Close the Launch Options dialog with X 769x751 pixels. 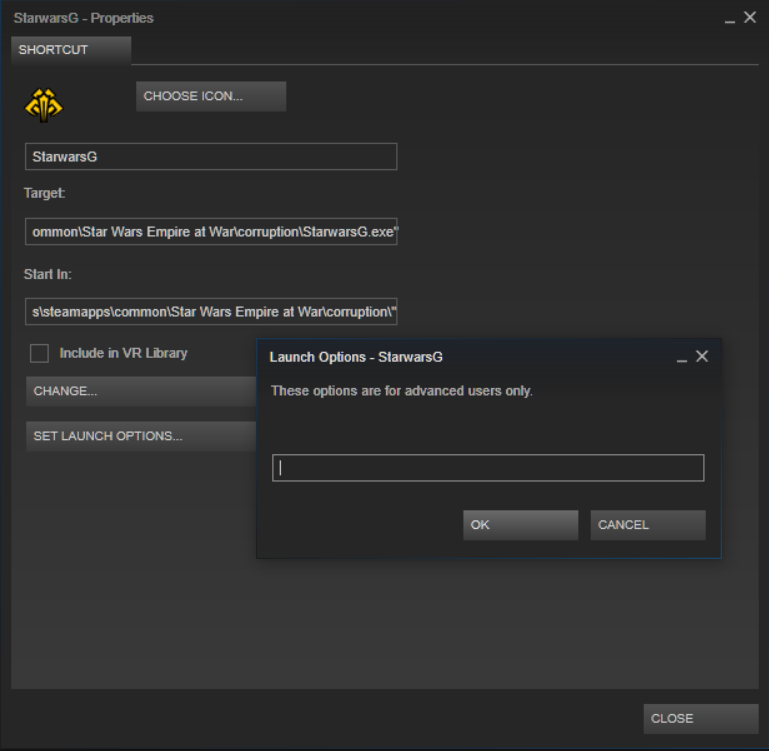702,356
